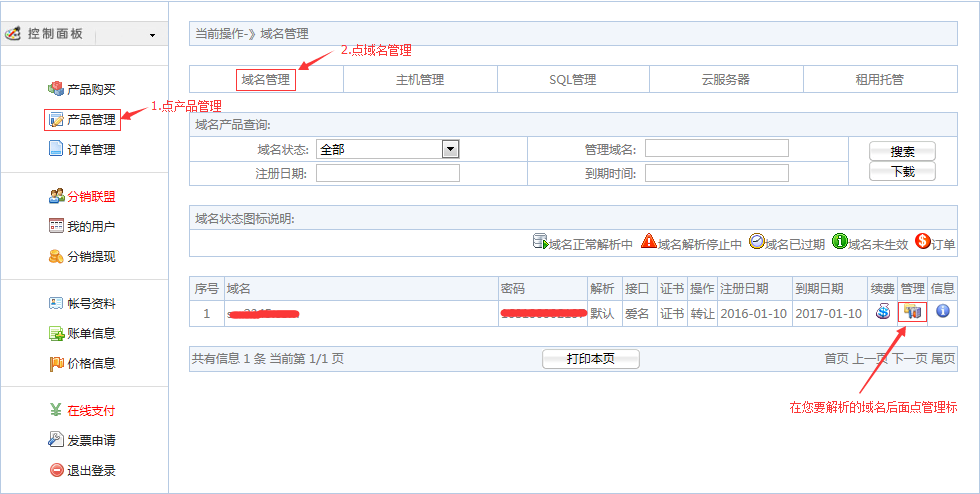Click the 搜索 button

tap(902, 152)
